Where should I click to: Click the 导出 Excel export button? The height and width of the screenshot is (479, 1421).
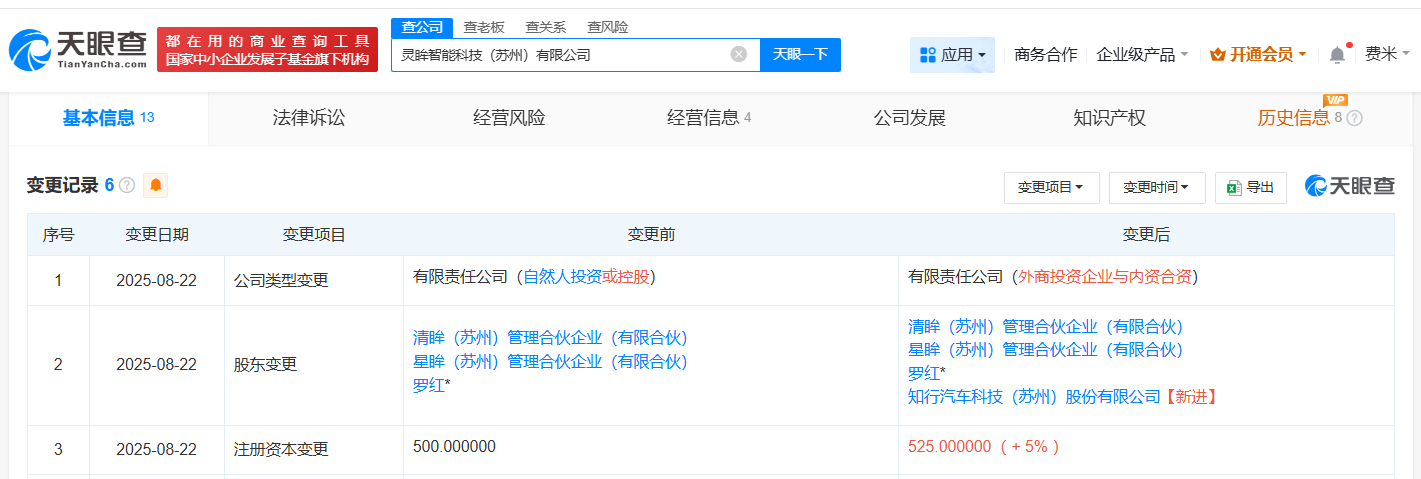point(1250,187)
